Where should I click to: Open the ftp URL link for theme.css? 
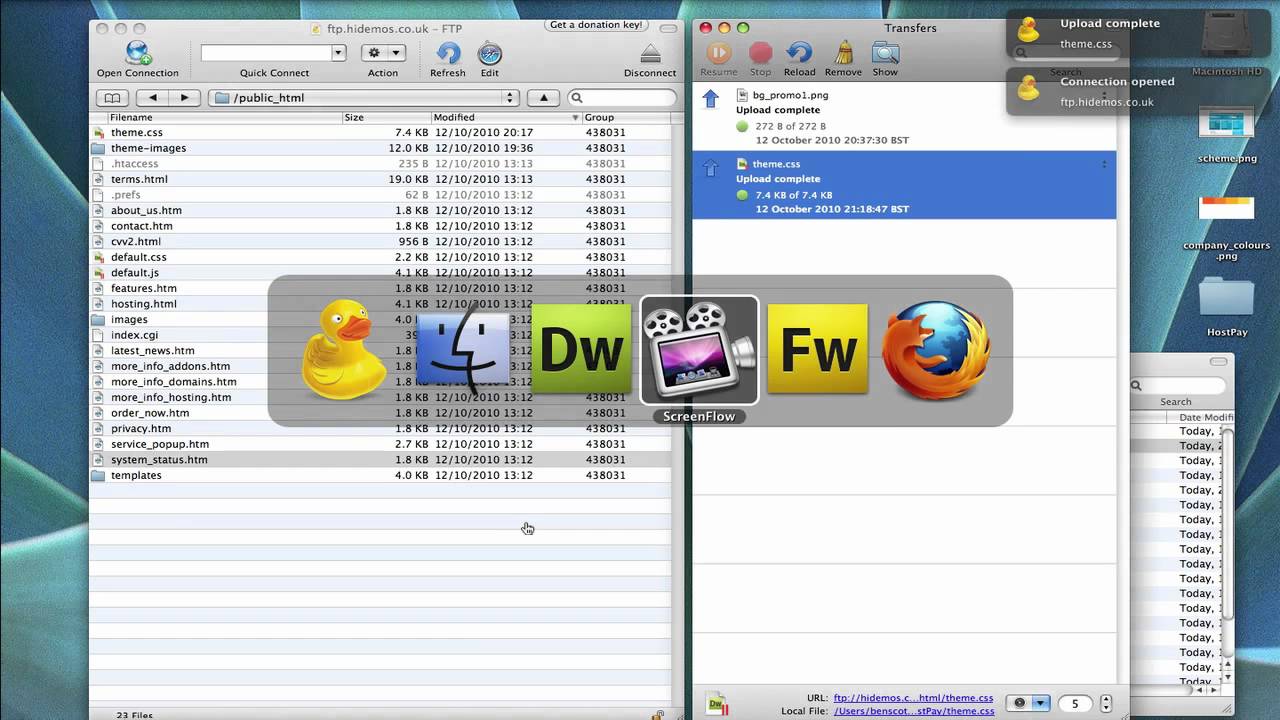pyautogui.click(x=913, y=698)
